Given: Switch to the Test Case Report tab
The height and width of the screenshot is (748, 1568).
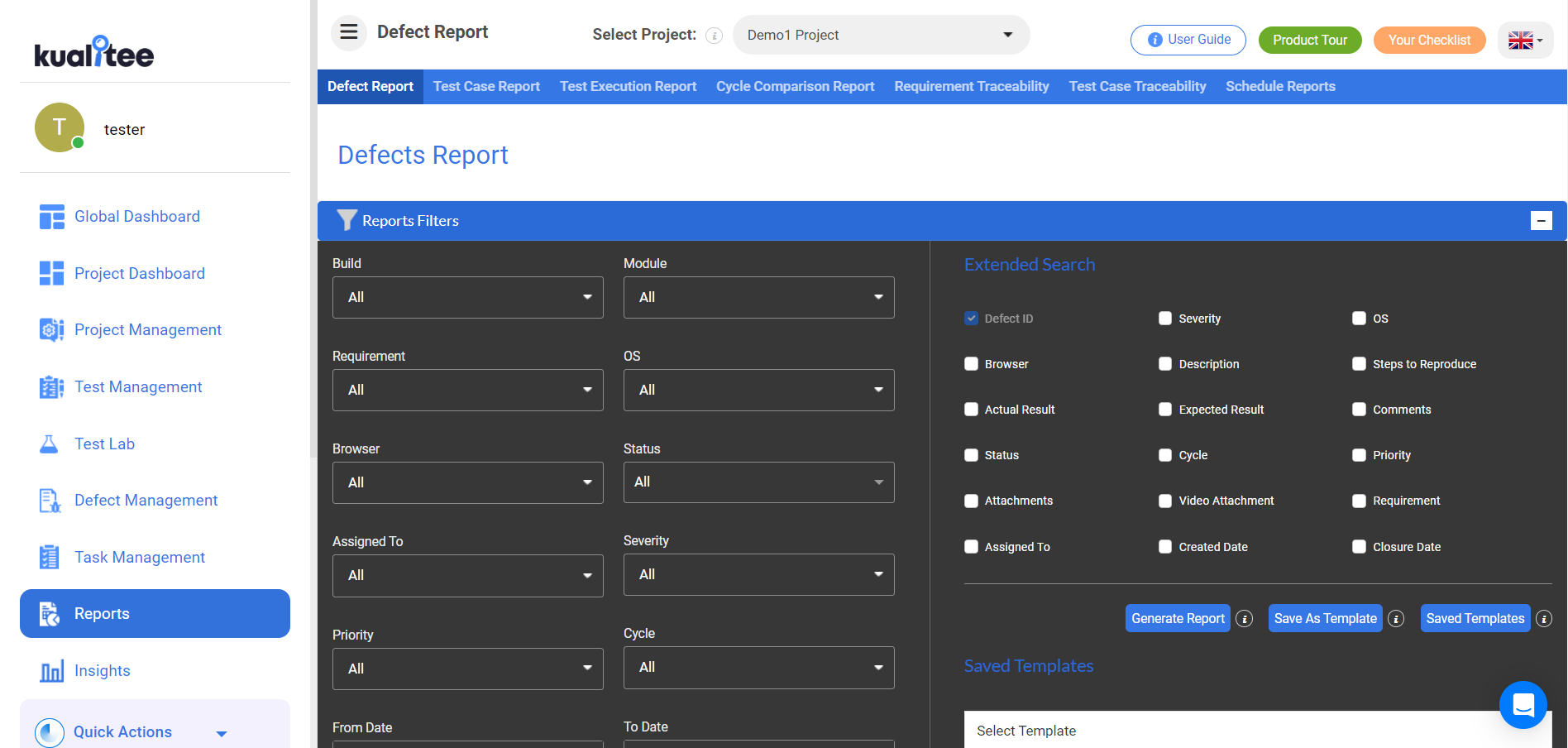Looking at the screenshot, I should (486, 87).
